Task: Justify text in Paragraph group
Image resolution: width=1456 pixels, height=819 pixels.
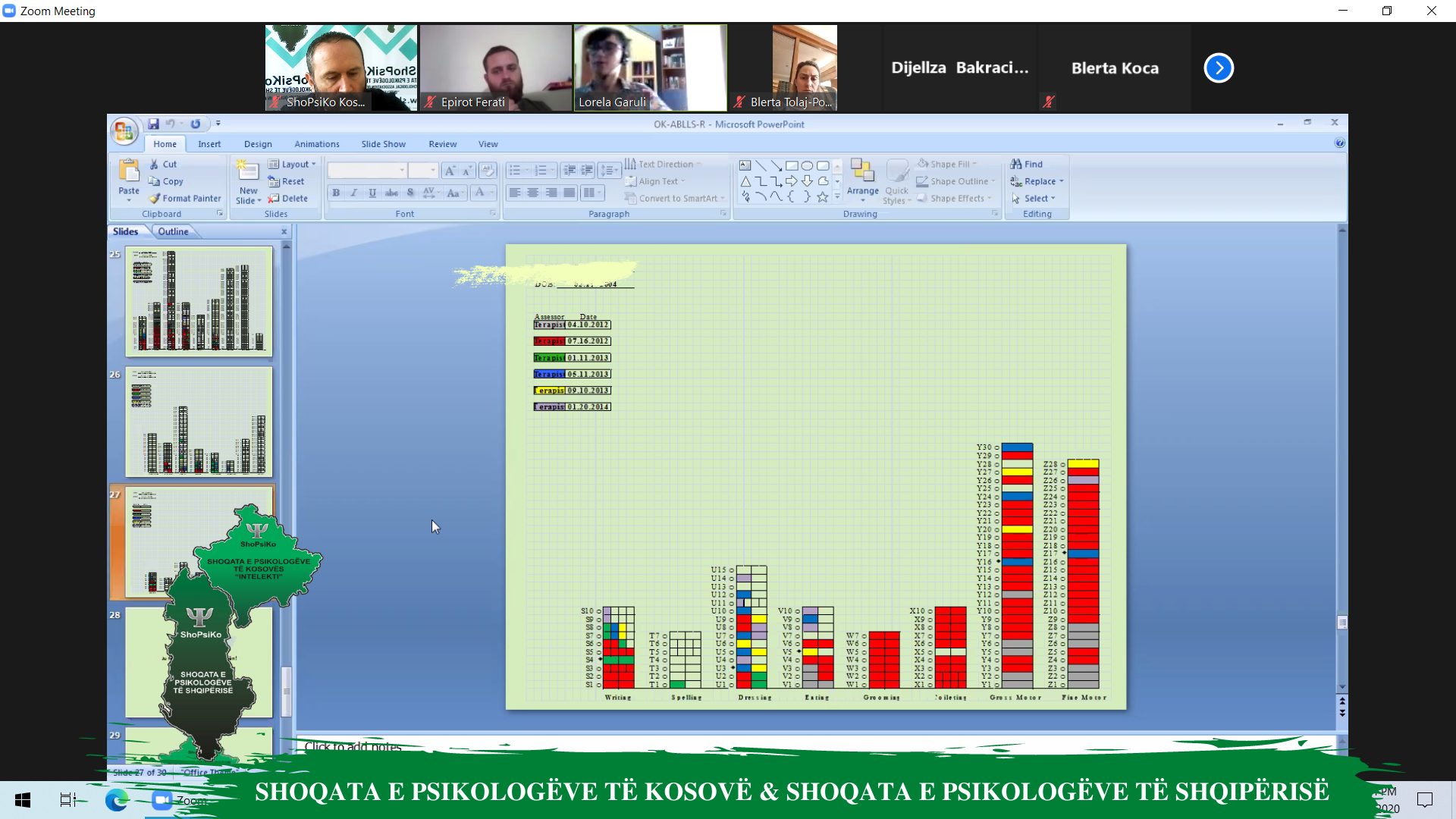Action: coord(570,193)
